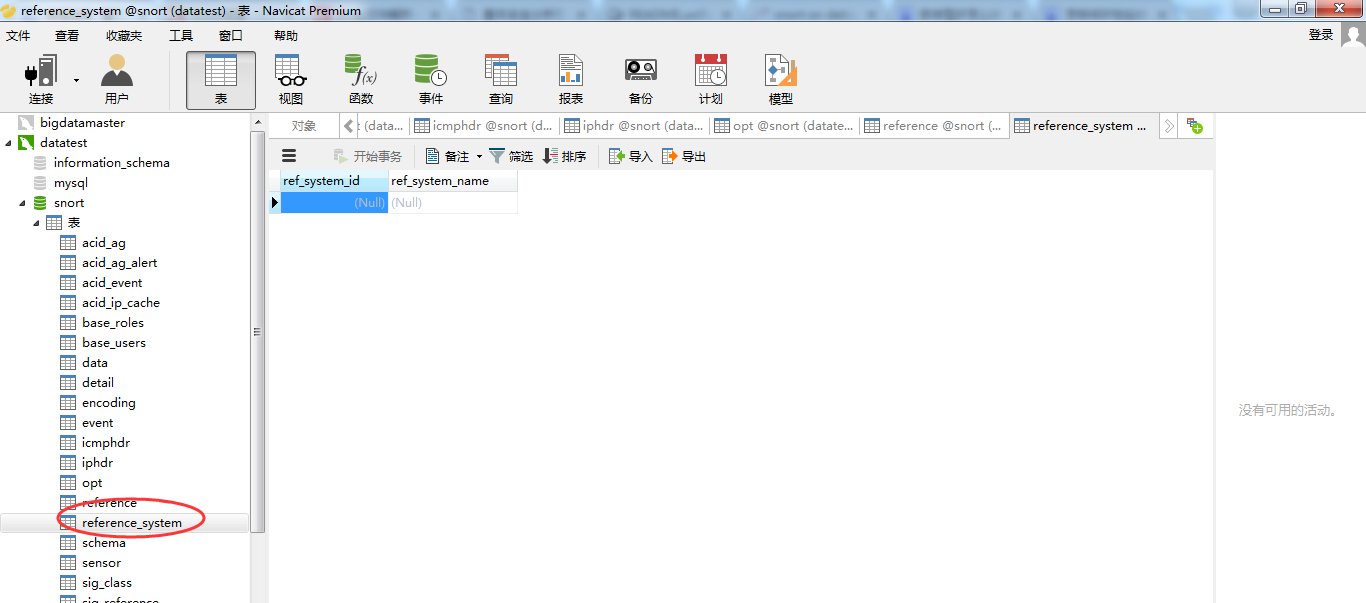Select sensor table
Image resolution: width=1366 pixels, height=603 pixels.
pyautogui.click(x=101, y=562)
